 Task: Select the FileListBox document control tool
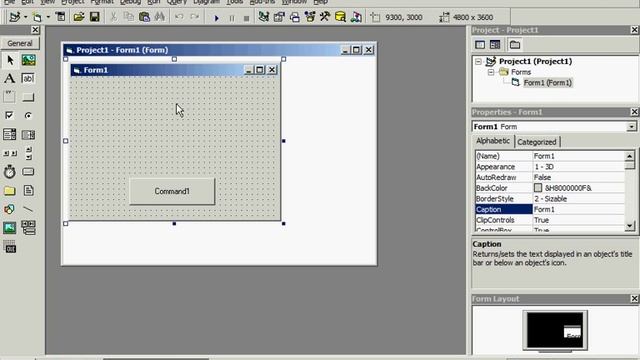pyautogui.click(x=28, y=191)
